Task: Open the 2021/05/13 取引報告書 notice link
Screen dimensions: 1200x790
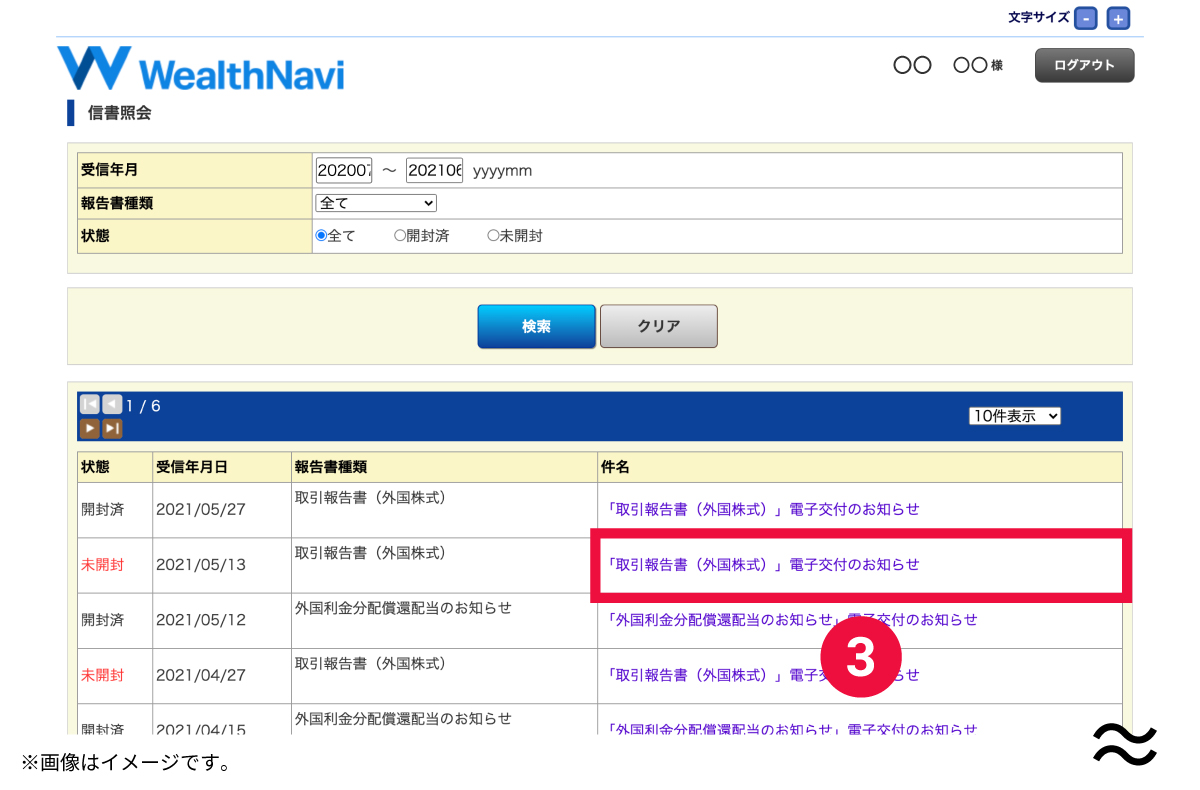Action: click(x=763, y=564)
